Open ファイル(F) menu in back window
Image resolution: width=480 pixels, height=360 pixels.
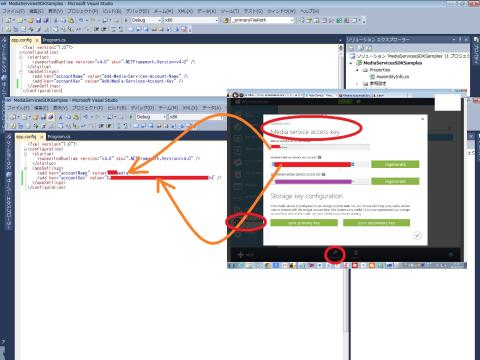(x=14, y=11)
